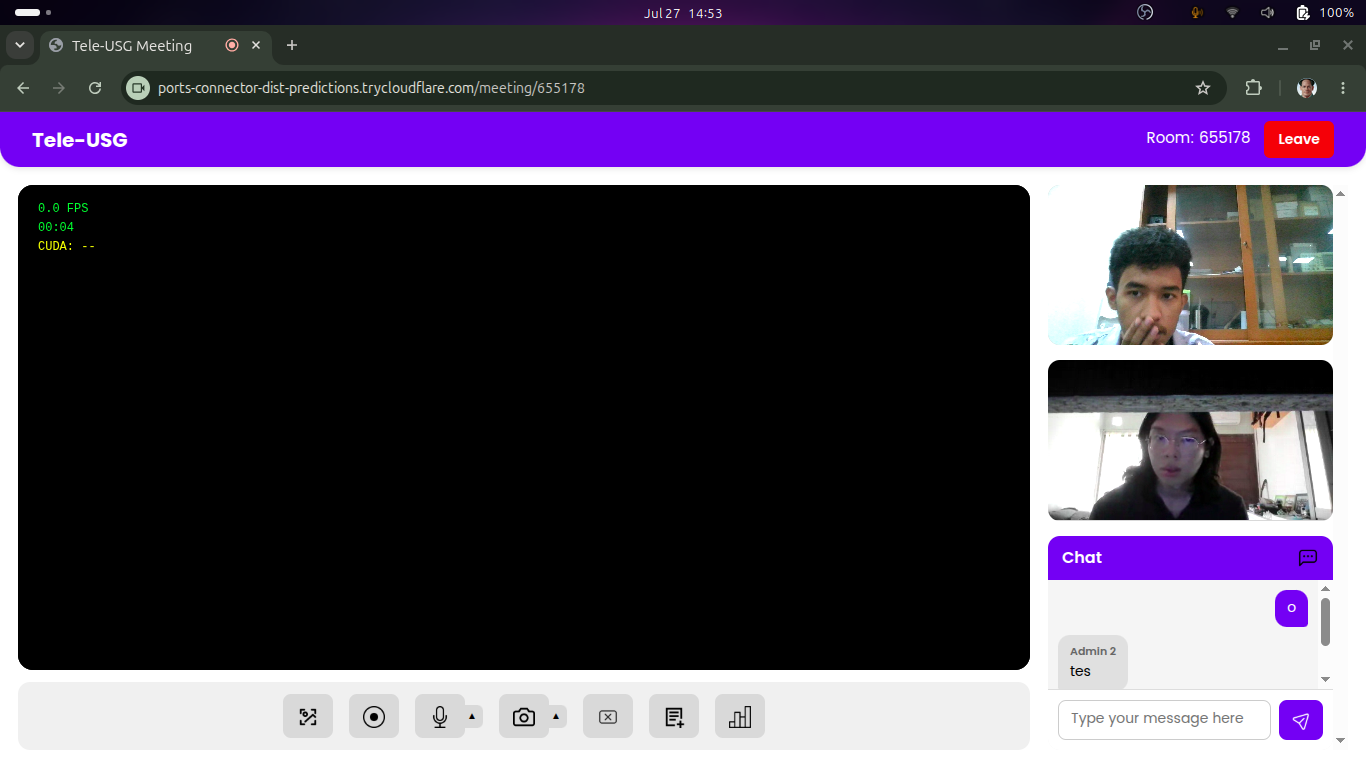Open the bar chart statistics icon
The height and width of the screenshot is (768, 1366).
[740, 716]
